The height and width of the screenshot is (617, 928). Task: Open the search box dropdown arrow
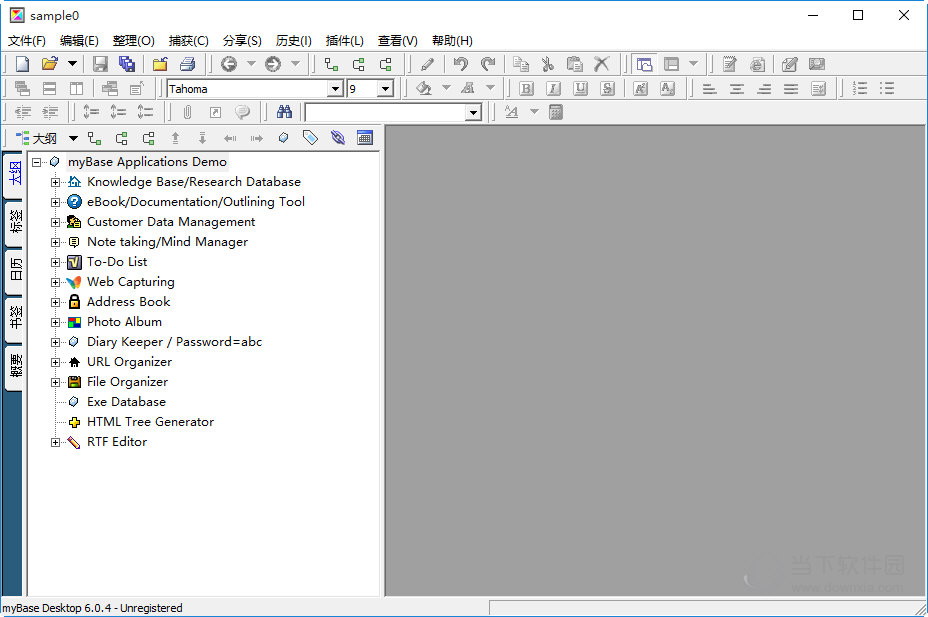473,112
